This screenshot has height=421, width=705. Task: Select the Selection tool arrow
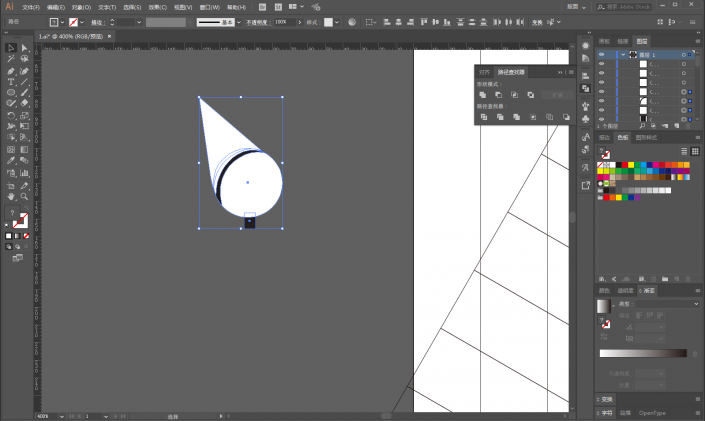11,48
